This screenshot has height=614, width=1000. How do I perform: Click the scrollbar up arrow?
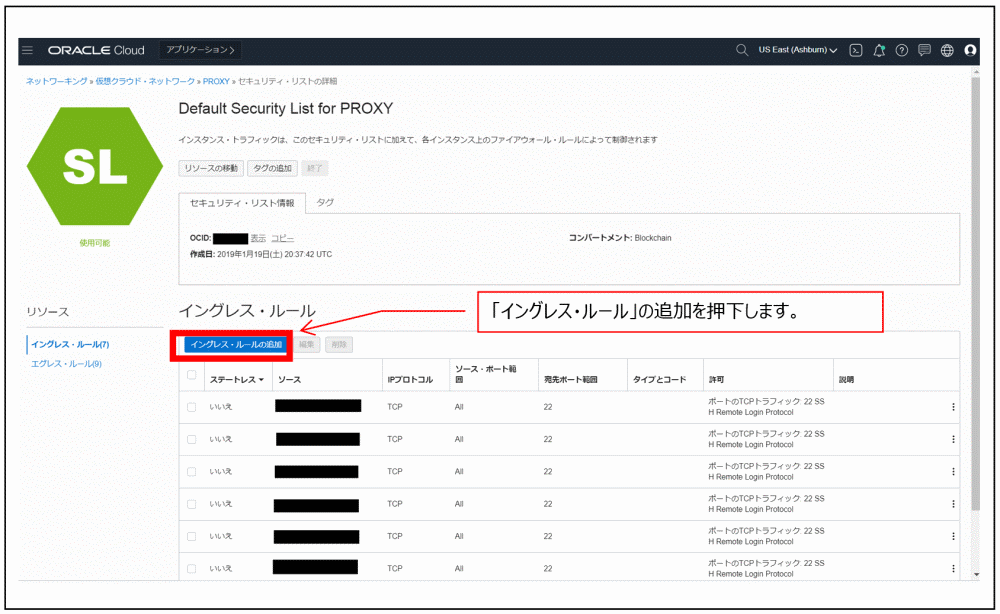click(x=976, y=72)
